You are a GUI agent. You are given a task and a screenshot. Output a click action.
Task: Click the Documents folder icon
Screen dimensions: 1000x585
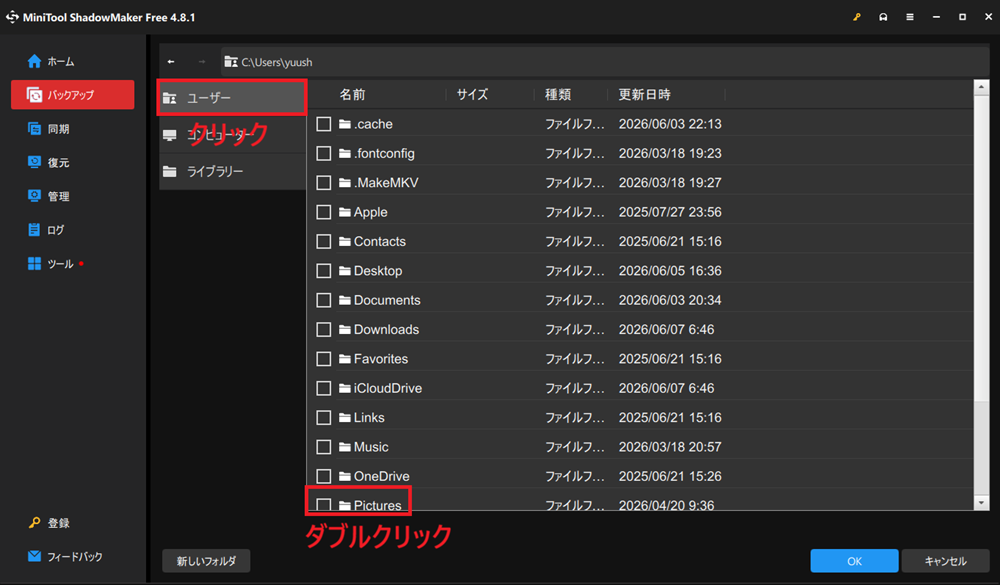(x=345, y=300)
